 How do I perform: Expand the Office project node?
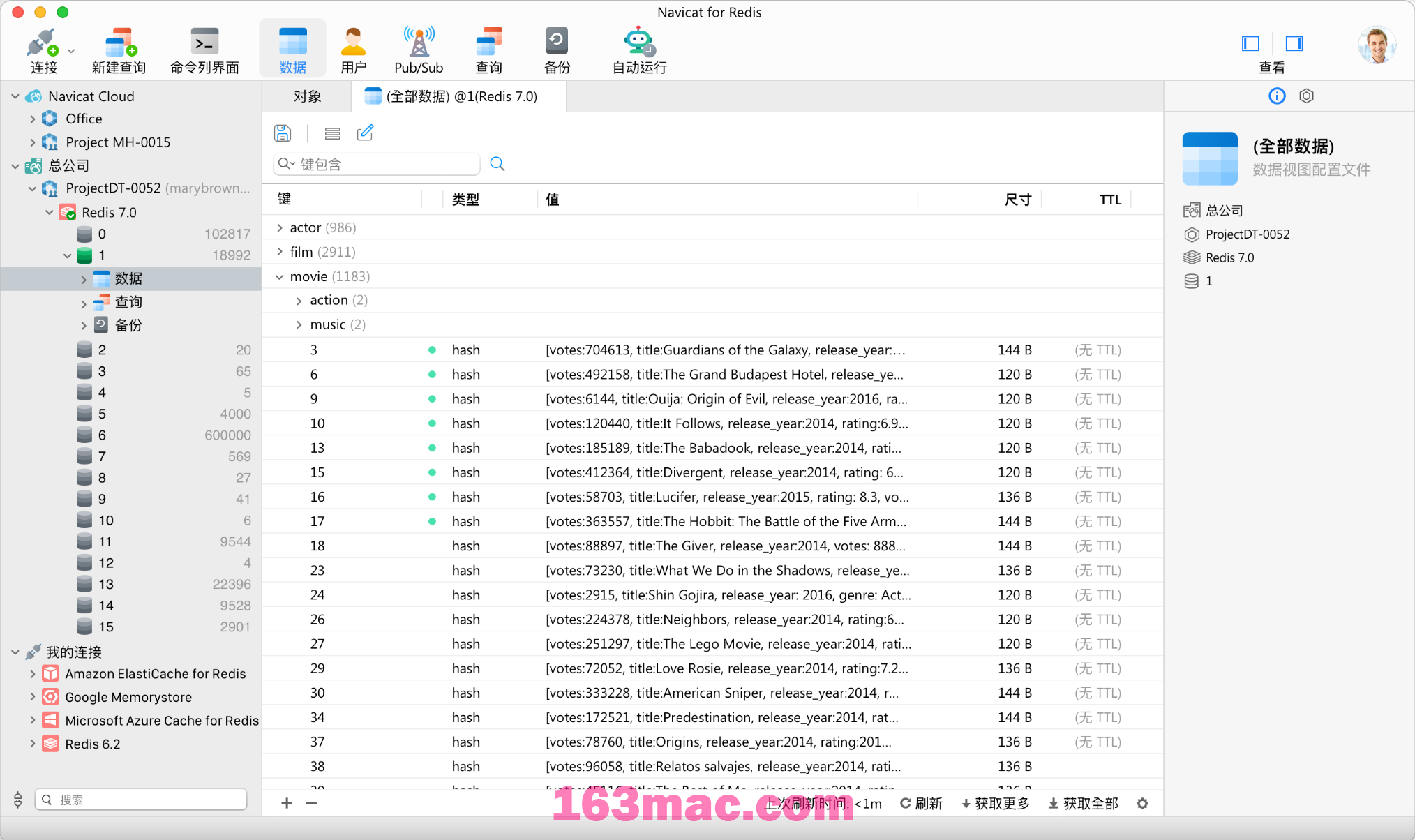[x=32, y=119]
